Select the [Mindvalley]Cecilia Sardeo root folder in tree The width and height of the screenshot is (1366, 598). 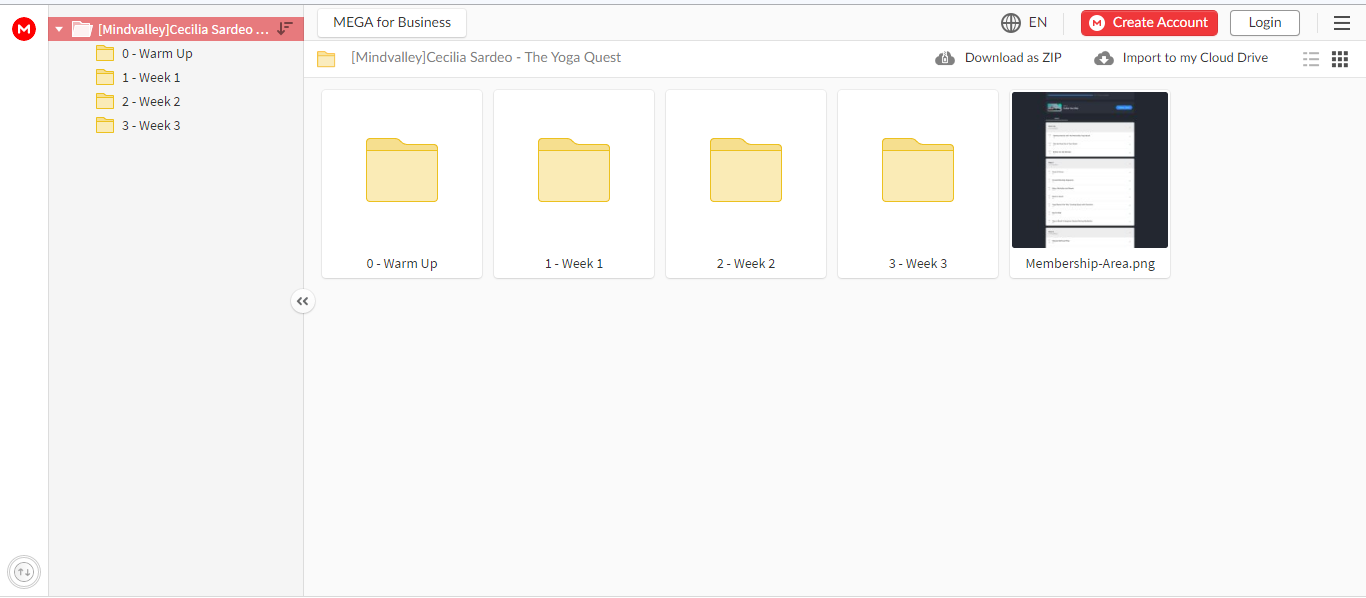(x=176, y=29)
